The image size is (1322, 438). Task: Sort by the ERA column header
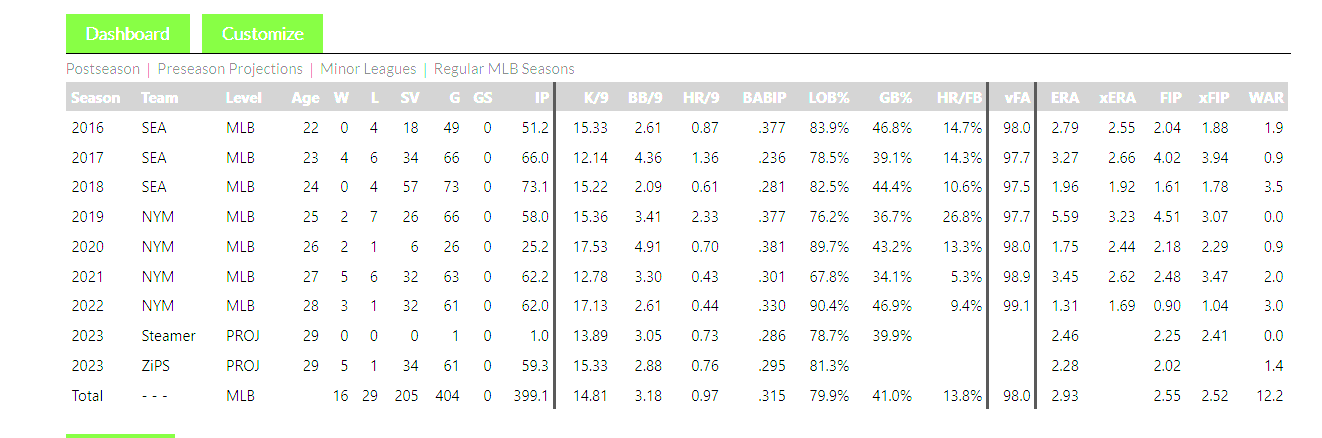point(1064,98)
